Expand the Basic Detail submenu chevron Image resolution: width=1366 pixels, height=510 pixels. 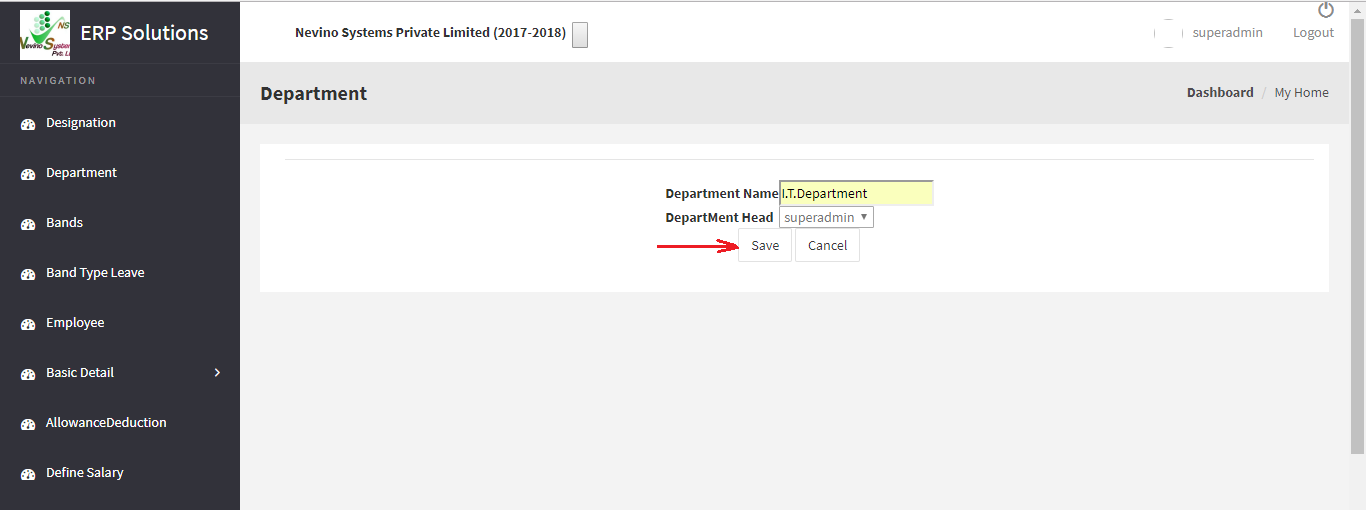tap(218, 373)
